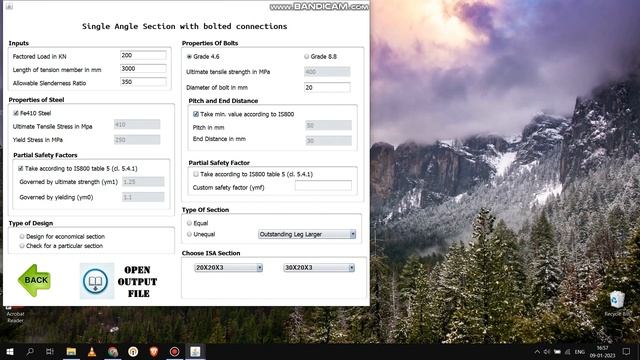Open the Windows Start menu
The image size is (640, 360).
coord(9,351)
